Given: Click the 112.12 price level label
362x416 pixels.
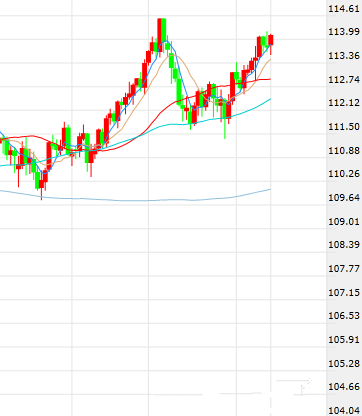Looking at the screenshot, I should (344, 103).
